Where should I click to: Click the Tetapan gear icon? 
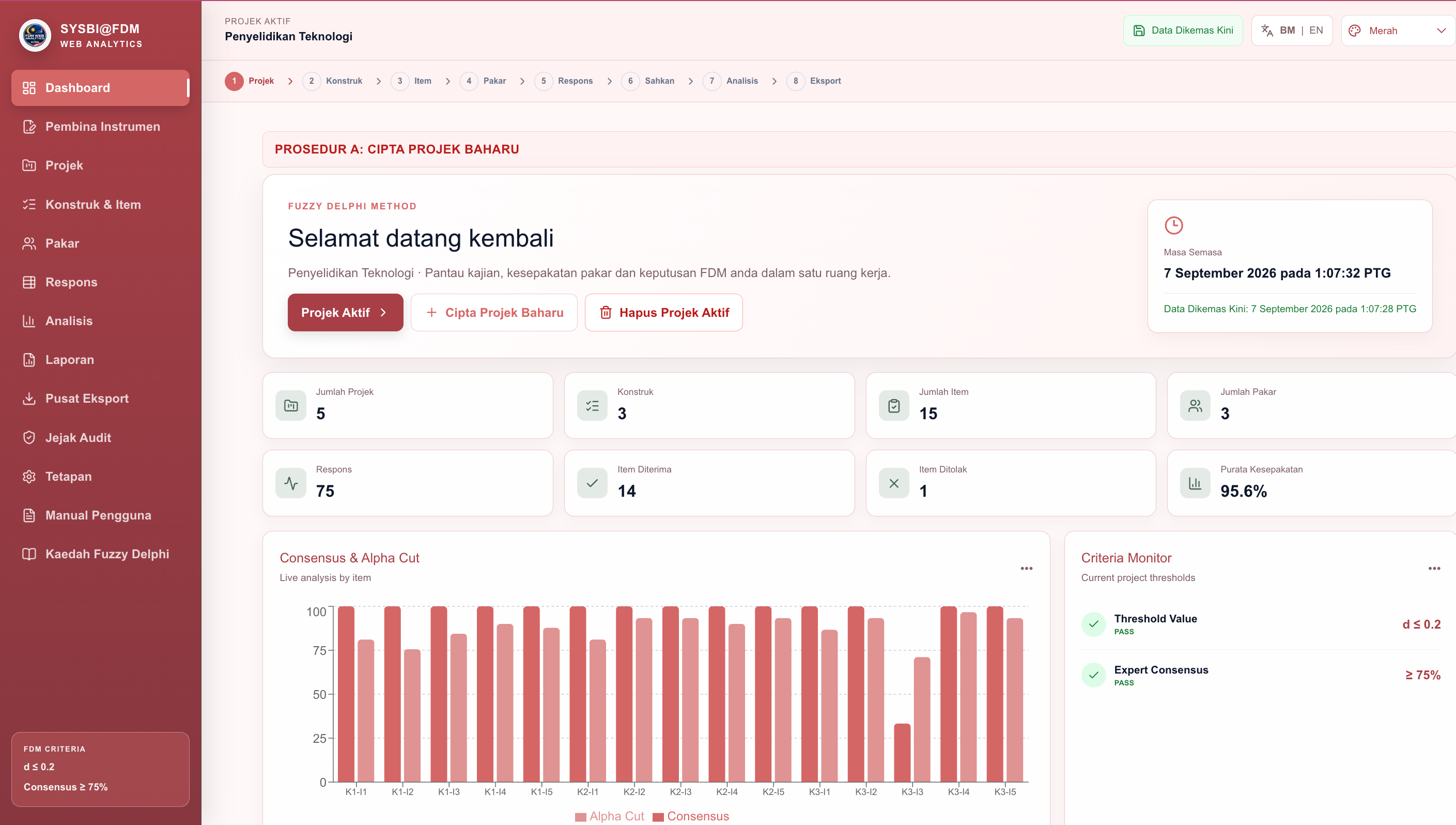pos(29,477)
